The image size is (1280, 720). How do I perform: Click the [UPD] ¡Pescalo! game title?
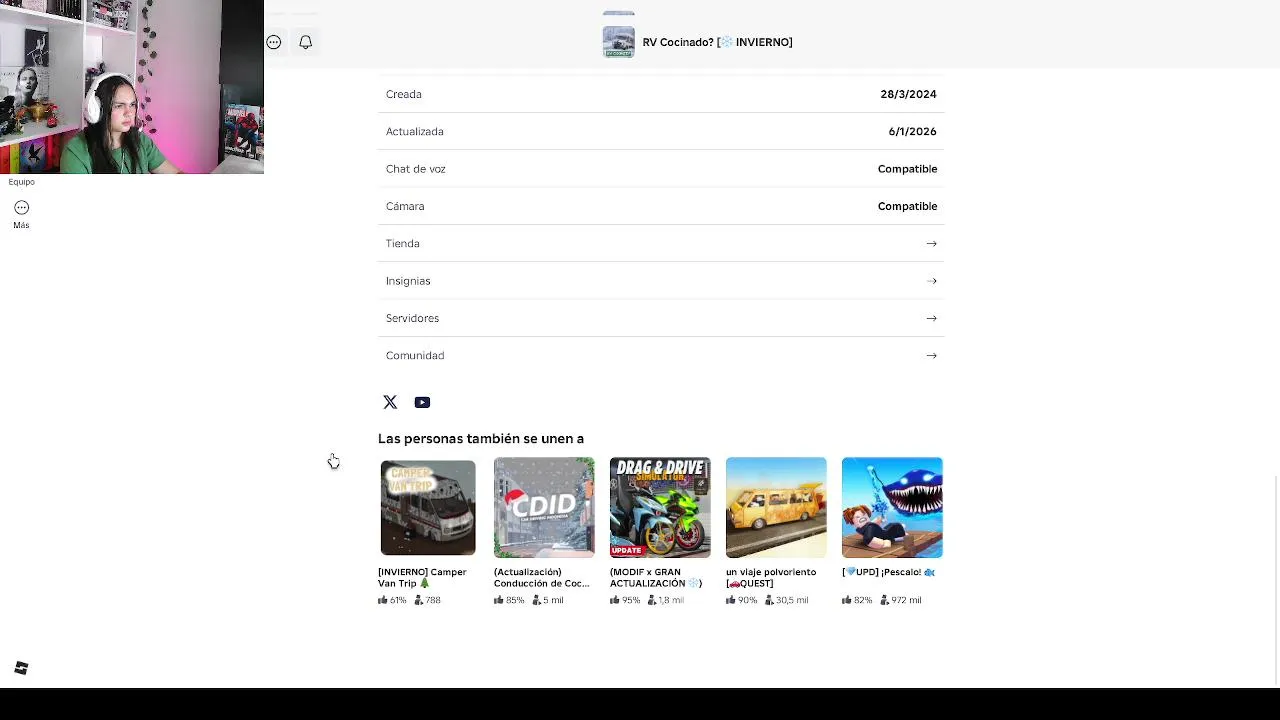coord(889,572)
